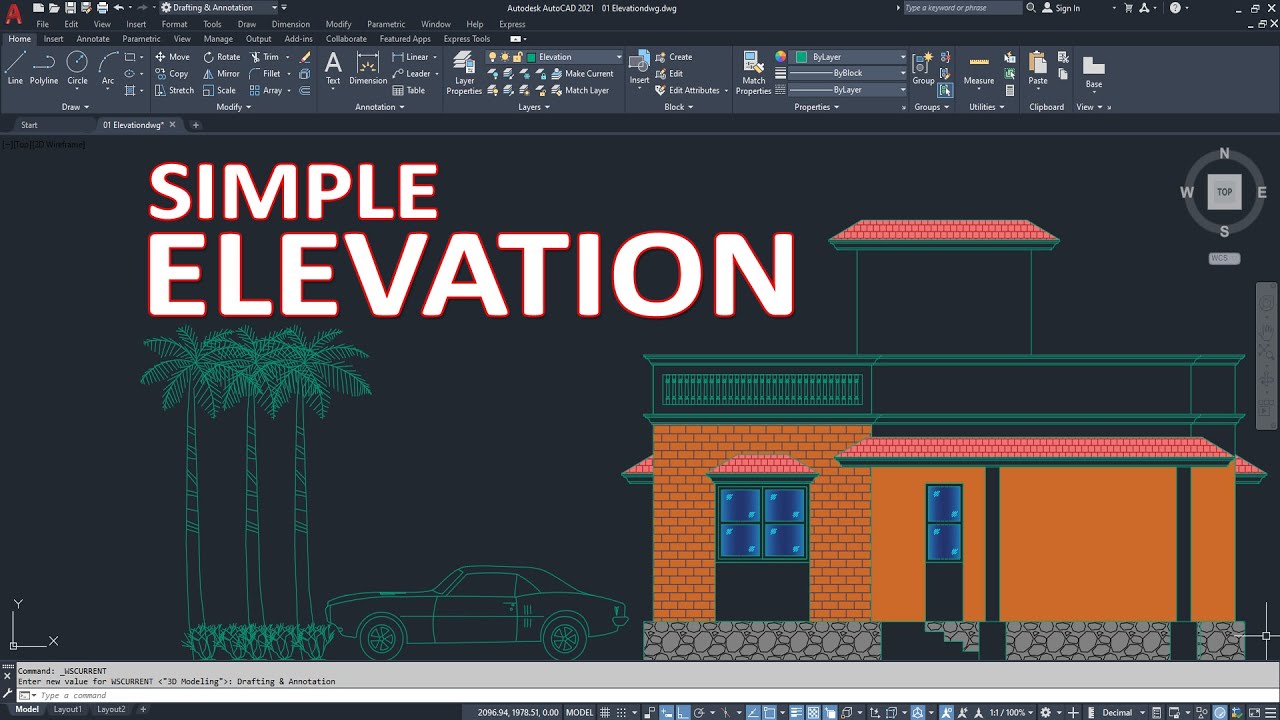This screenshot has width=1280, height=720.
Task: Open the ByBlock lineweight dropdown
Action: coord(849,73)
